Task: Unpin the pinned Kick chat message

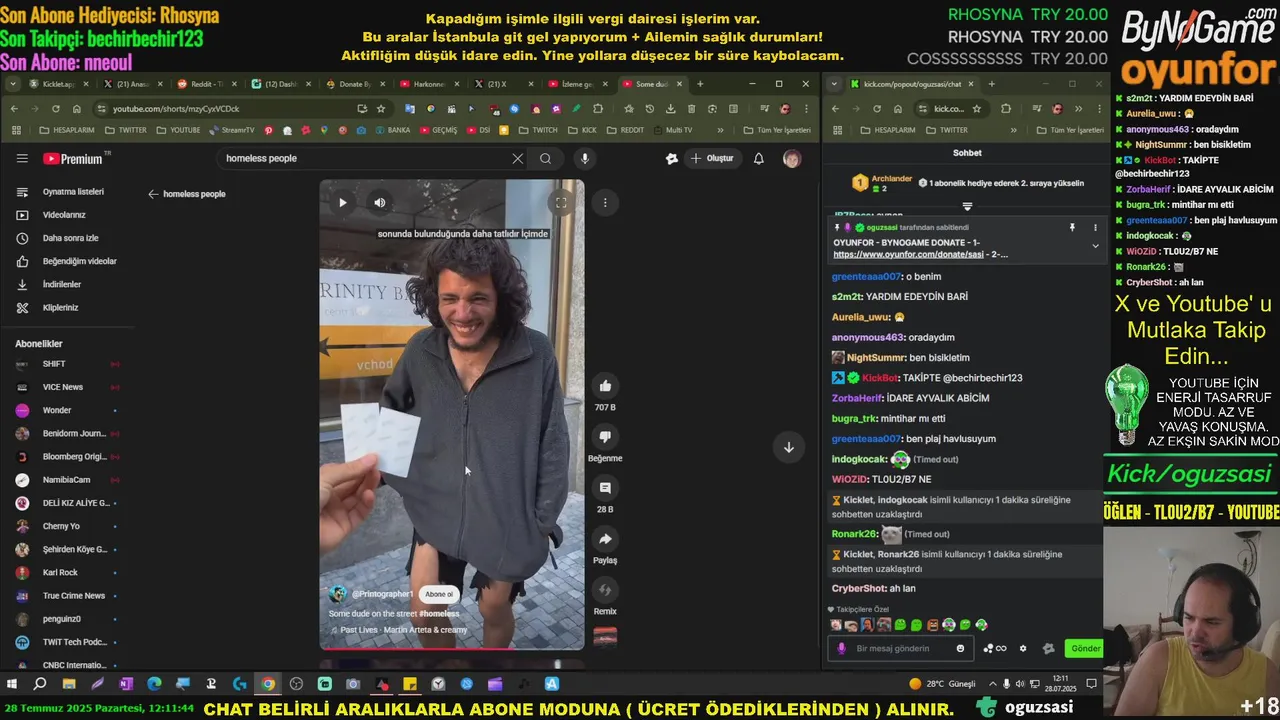Action: tap(1072, 228)
